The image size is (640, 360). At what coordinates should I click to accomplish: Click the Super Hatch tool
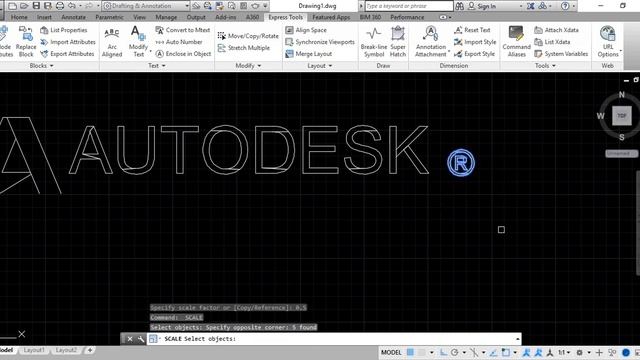[398, 41]
